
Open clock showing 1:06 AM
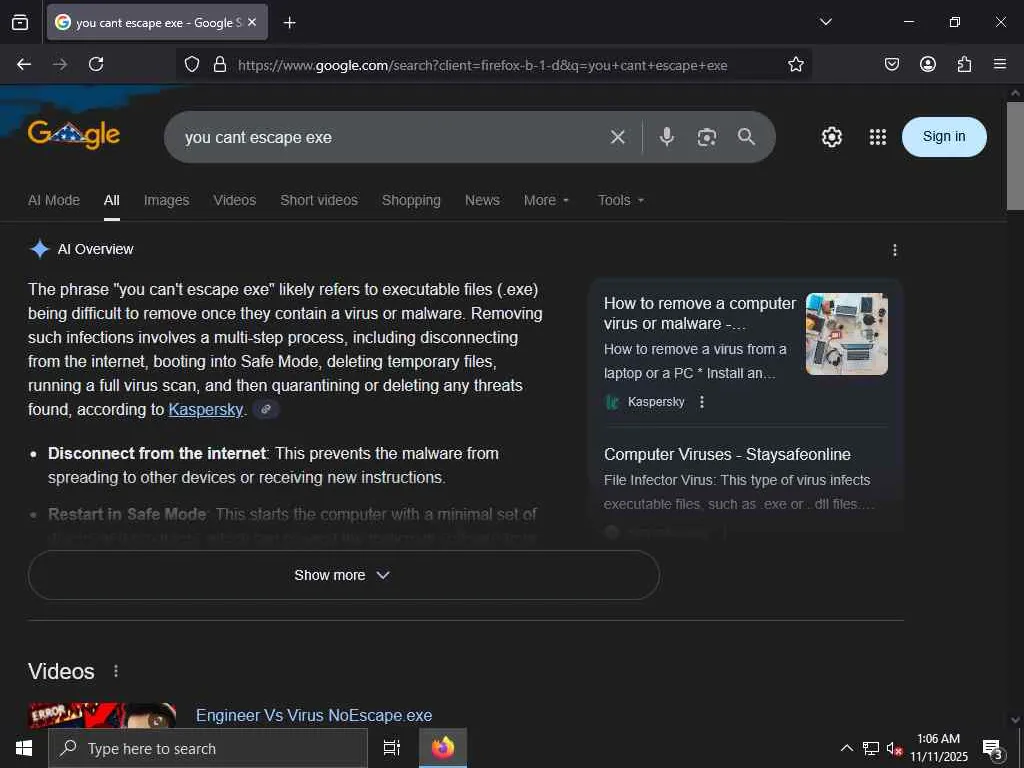click(x=938, y=748)
